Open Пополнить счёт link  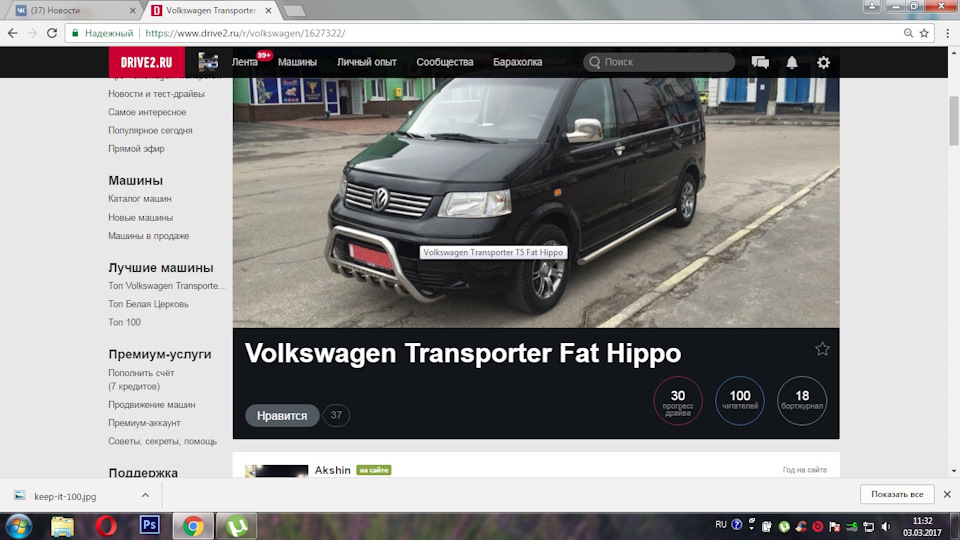141,373
